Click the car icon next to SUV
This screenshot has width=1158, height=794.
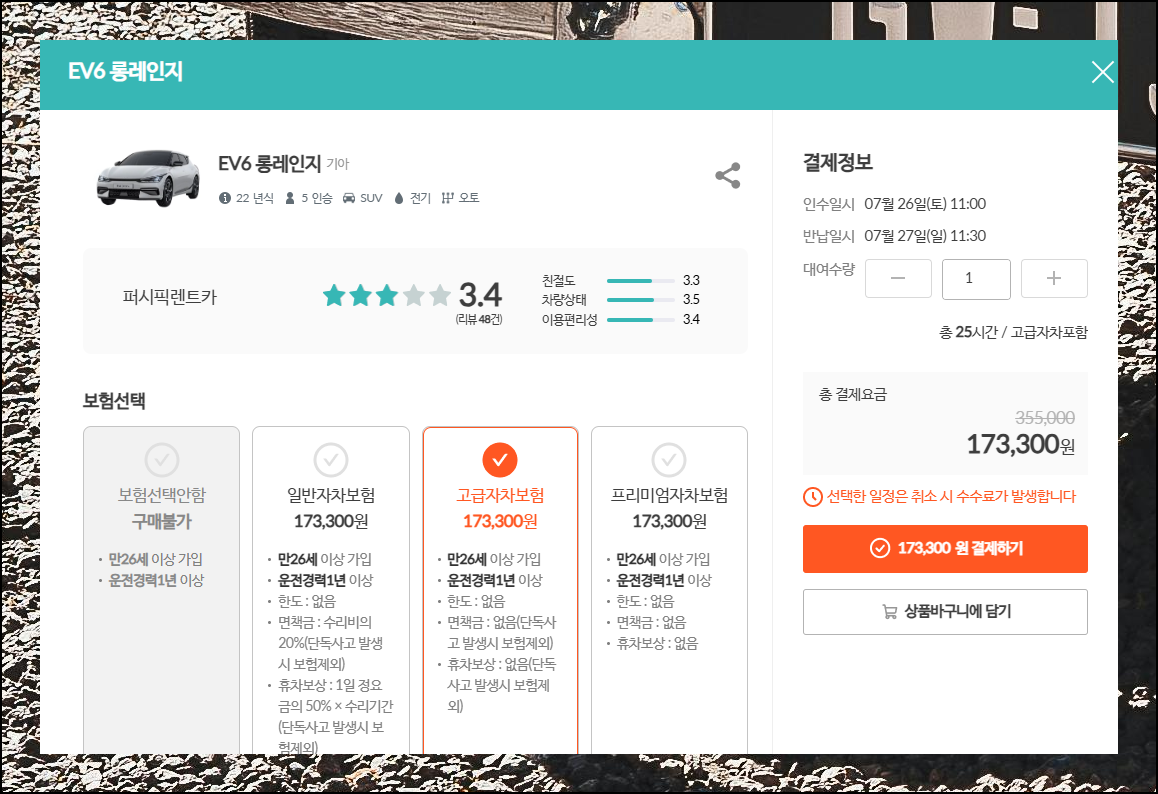coord(349,198)
